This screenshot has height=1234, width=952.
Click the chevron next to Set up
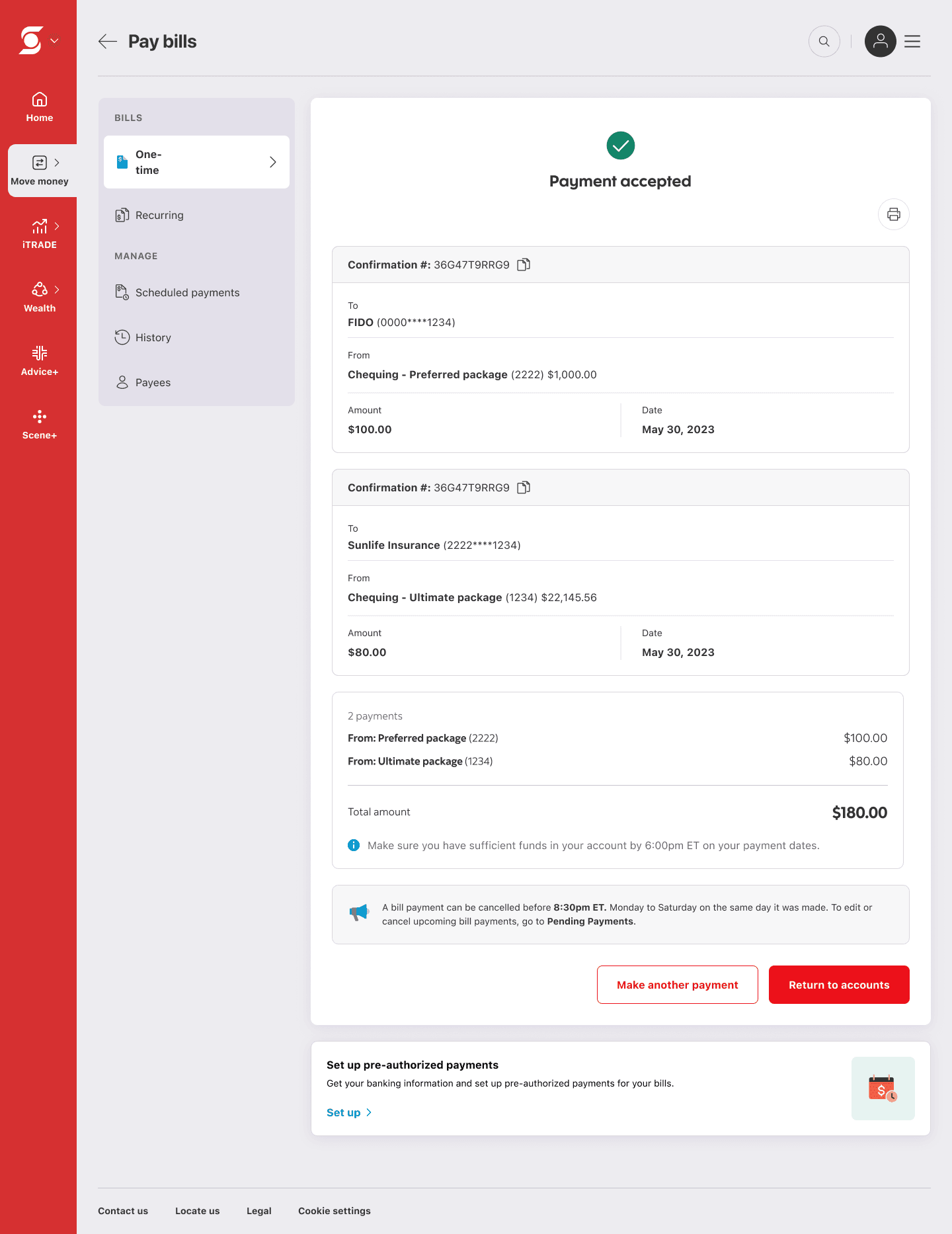(x=369, y=1112)
